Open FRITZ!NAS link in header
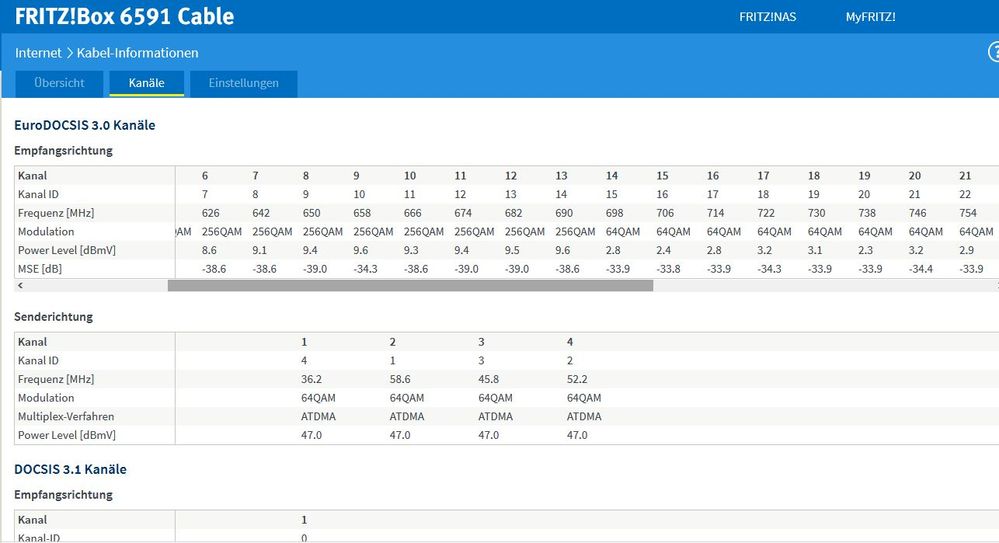This screenshot has height=543, width=999. point(767,17)
